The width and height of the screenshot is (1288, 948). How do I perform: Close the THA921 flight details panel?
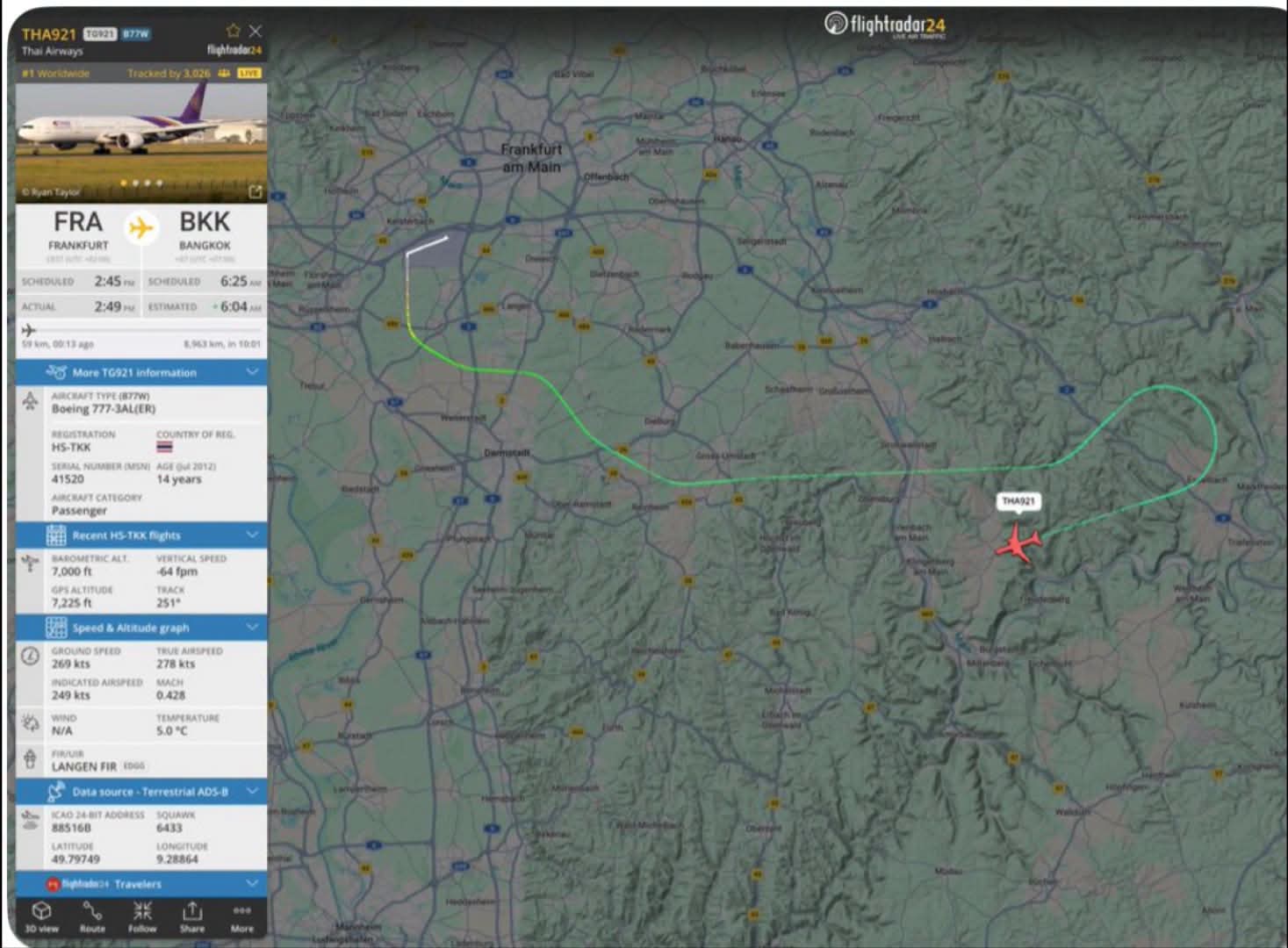click(x=255, y=31)
